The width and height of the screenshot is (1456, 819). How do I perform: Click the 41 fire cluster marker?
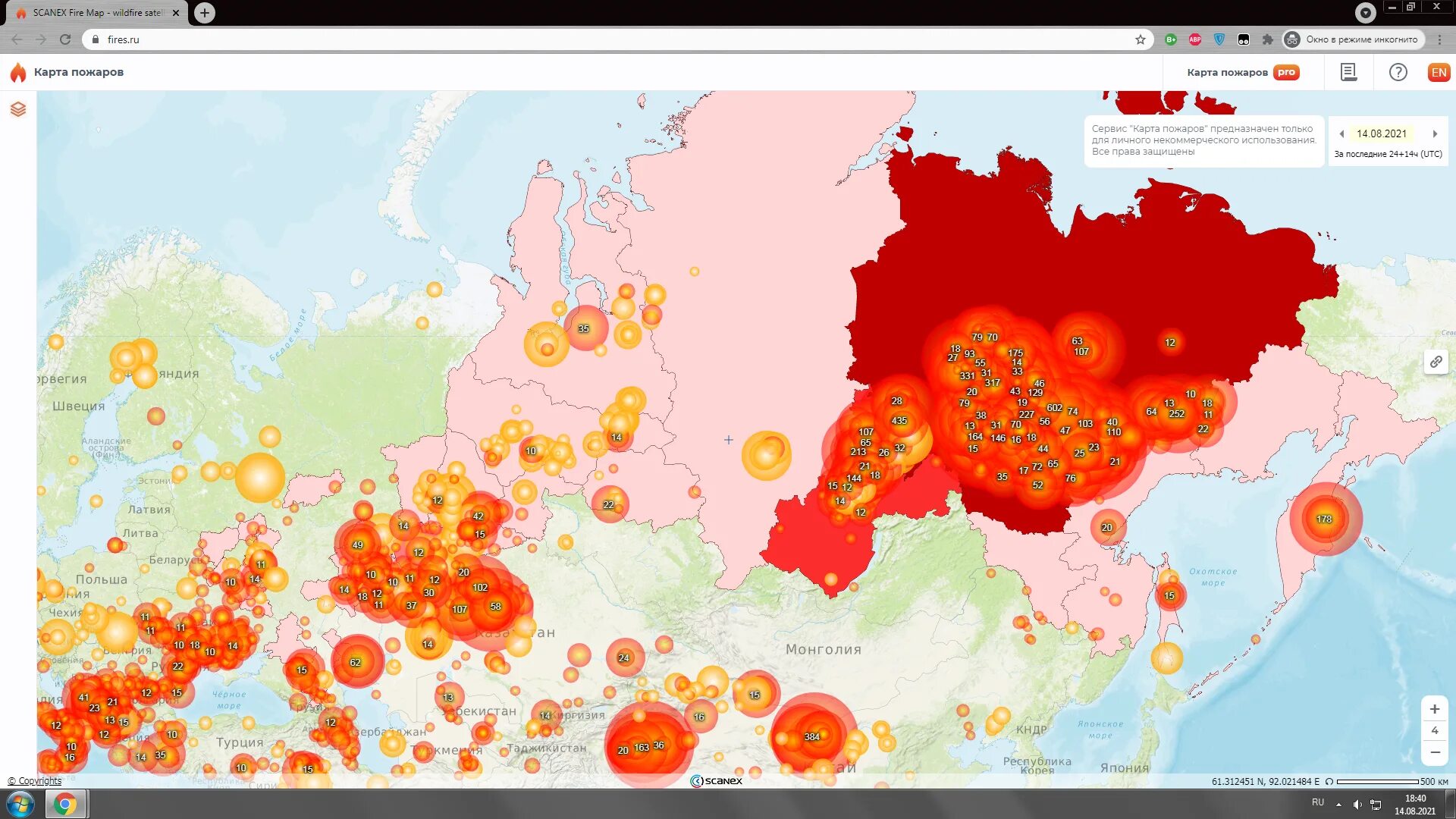pyautogui.click(x=83, y=698)
